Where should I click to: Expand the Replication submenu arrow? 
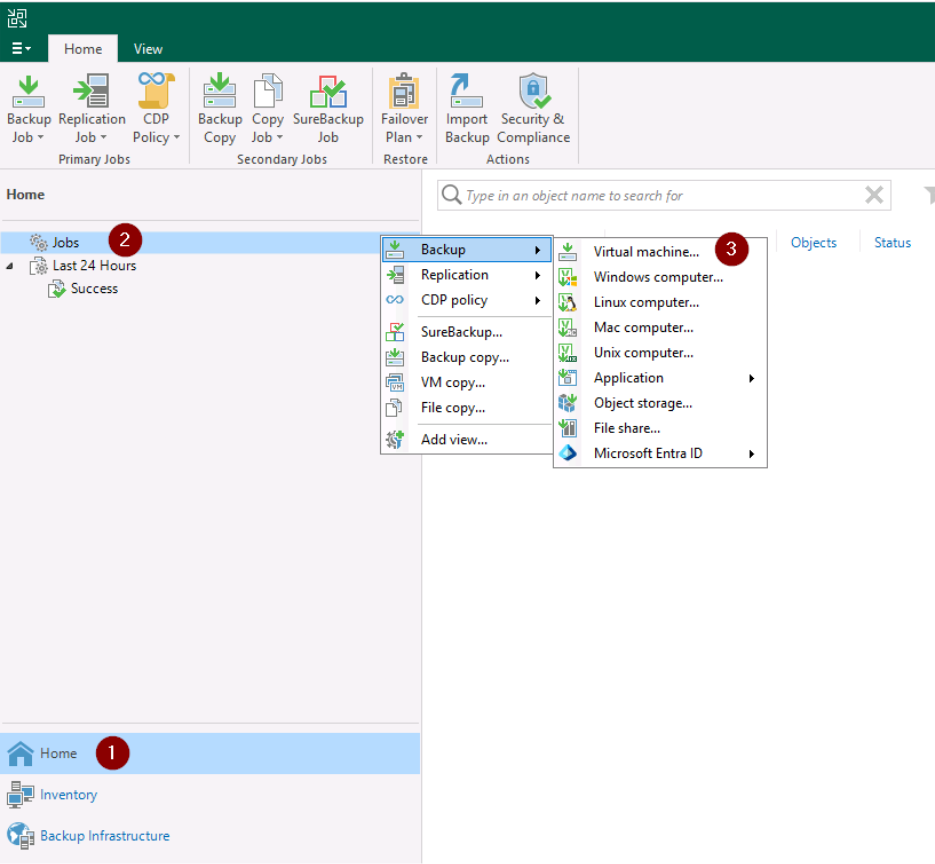click(538, 275)
